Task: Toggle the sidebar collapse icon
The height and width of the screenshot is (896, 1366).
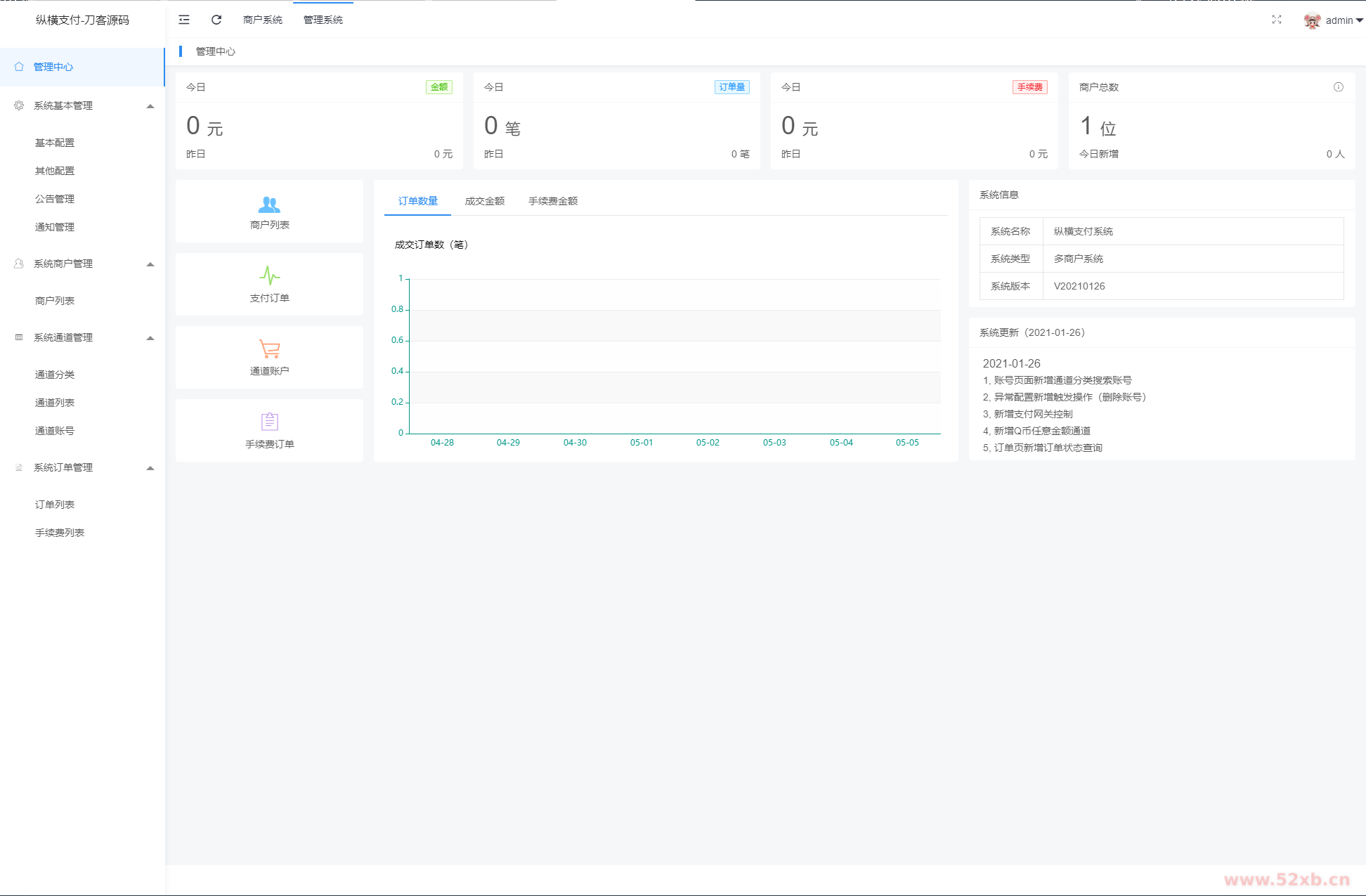Action: coord(184,20)
